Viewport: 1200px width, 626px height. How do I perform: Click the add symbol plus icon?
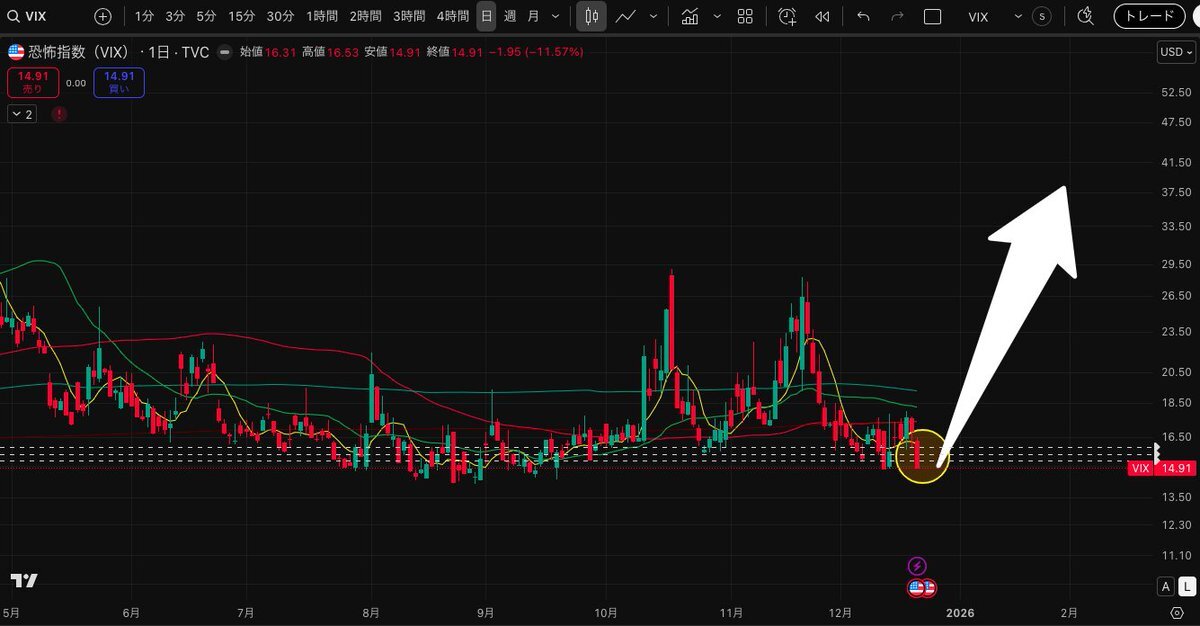[x=103, y=16]
